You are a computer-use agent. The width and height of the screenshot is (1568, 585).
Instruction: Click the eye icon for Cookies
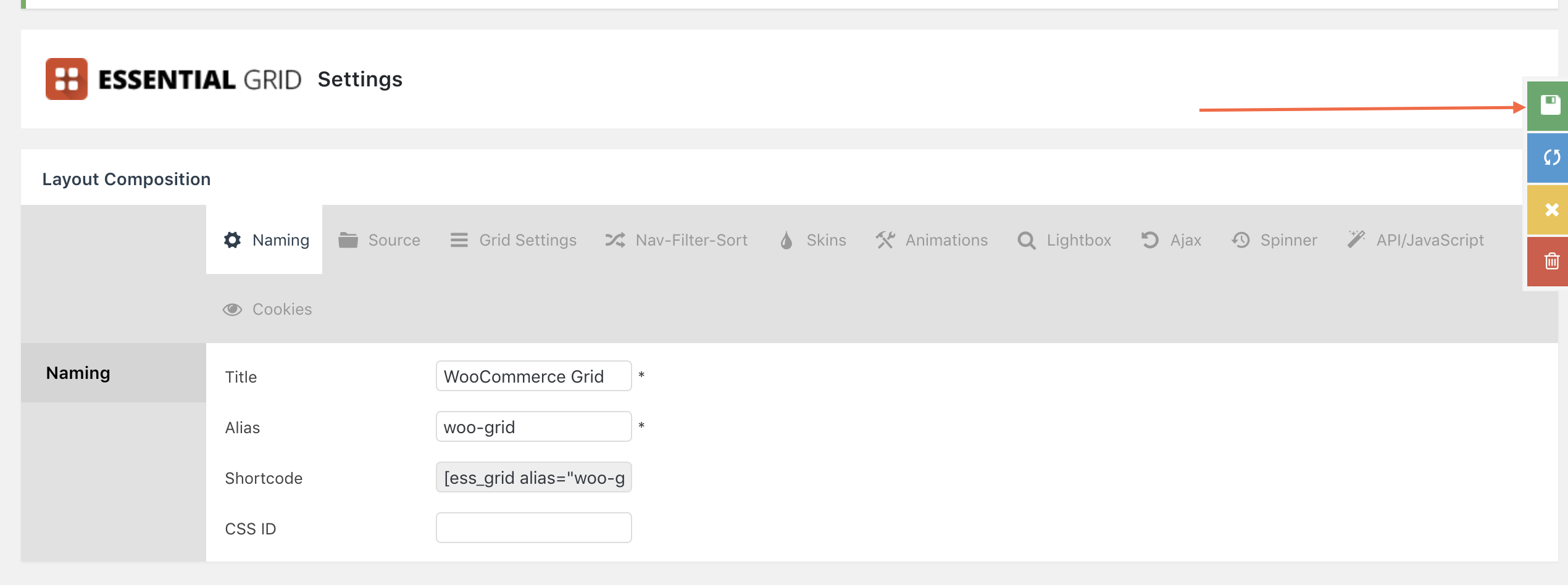[x=232, y=309]
